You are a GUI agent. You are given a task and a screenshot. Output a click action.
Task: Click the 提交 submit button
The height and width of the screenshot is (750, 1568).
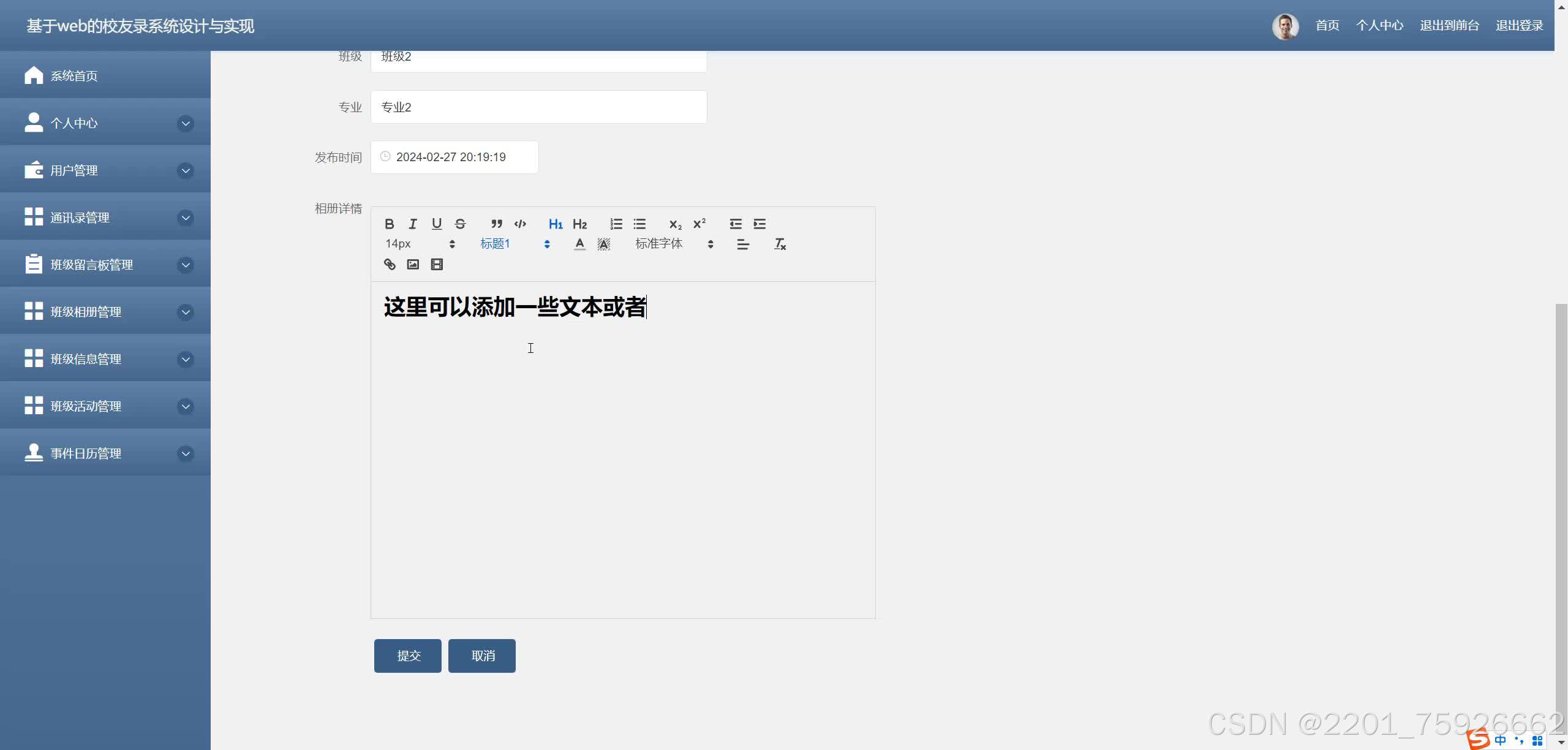408,656
